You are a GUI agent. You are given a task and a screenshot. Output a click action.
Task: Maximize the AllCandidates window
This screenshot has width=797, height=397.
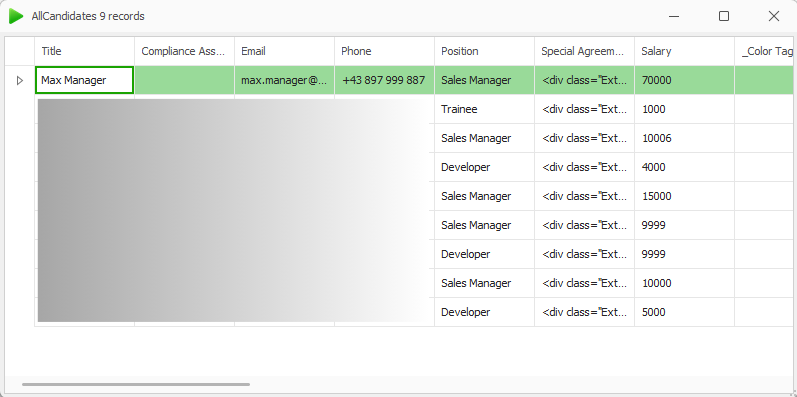pos(724,16)
